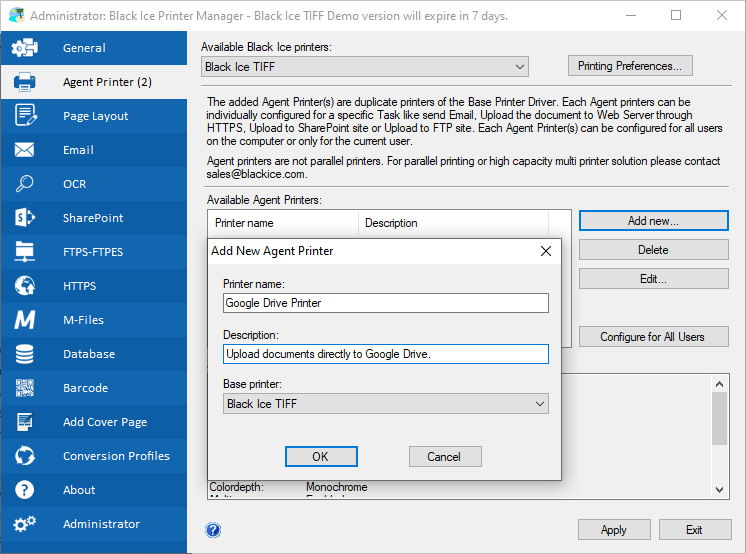Image resolution: width=746 pixels, height=554 pixels.
Task: Cancel the Add New Agent Printer dialog
Action: click(x=445, y=456)
